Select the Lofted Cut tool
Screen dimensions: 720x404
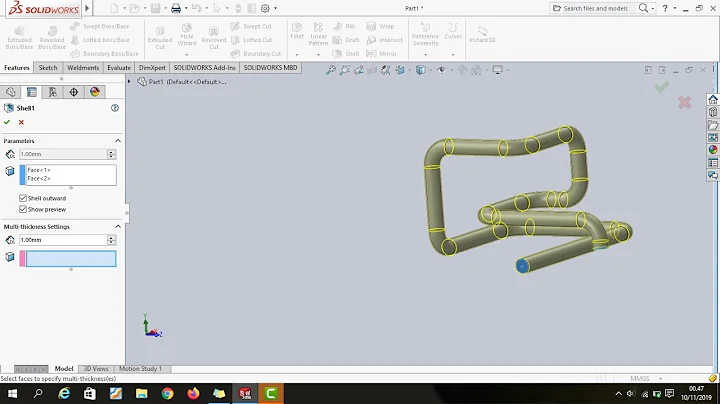[x=251, y=40]
